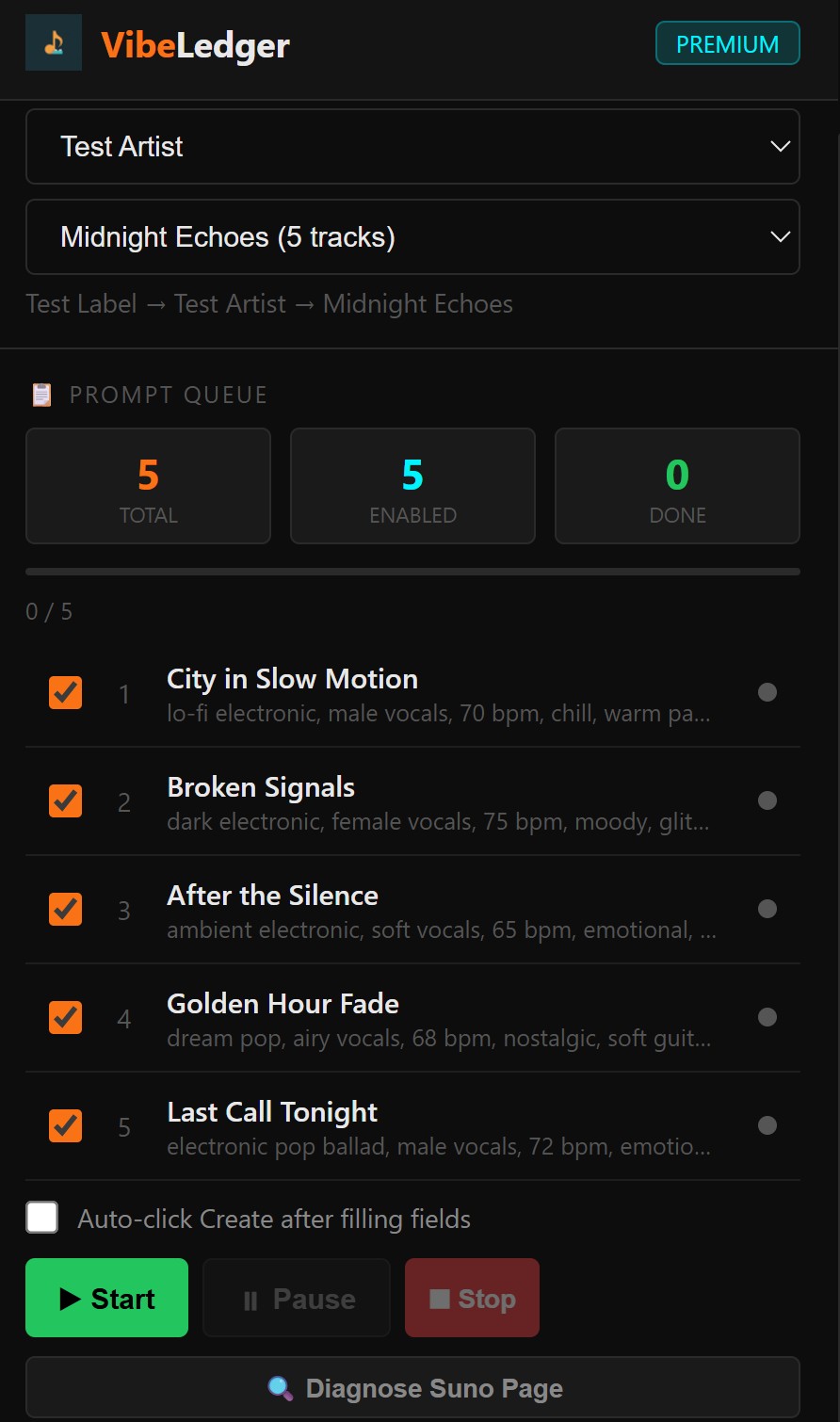Select the ENABLED stats card
This screenshot has height=1422, width=840.
pyautogui.click(x=412, y=486)
